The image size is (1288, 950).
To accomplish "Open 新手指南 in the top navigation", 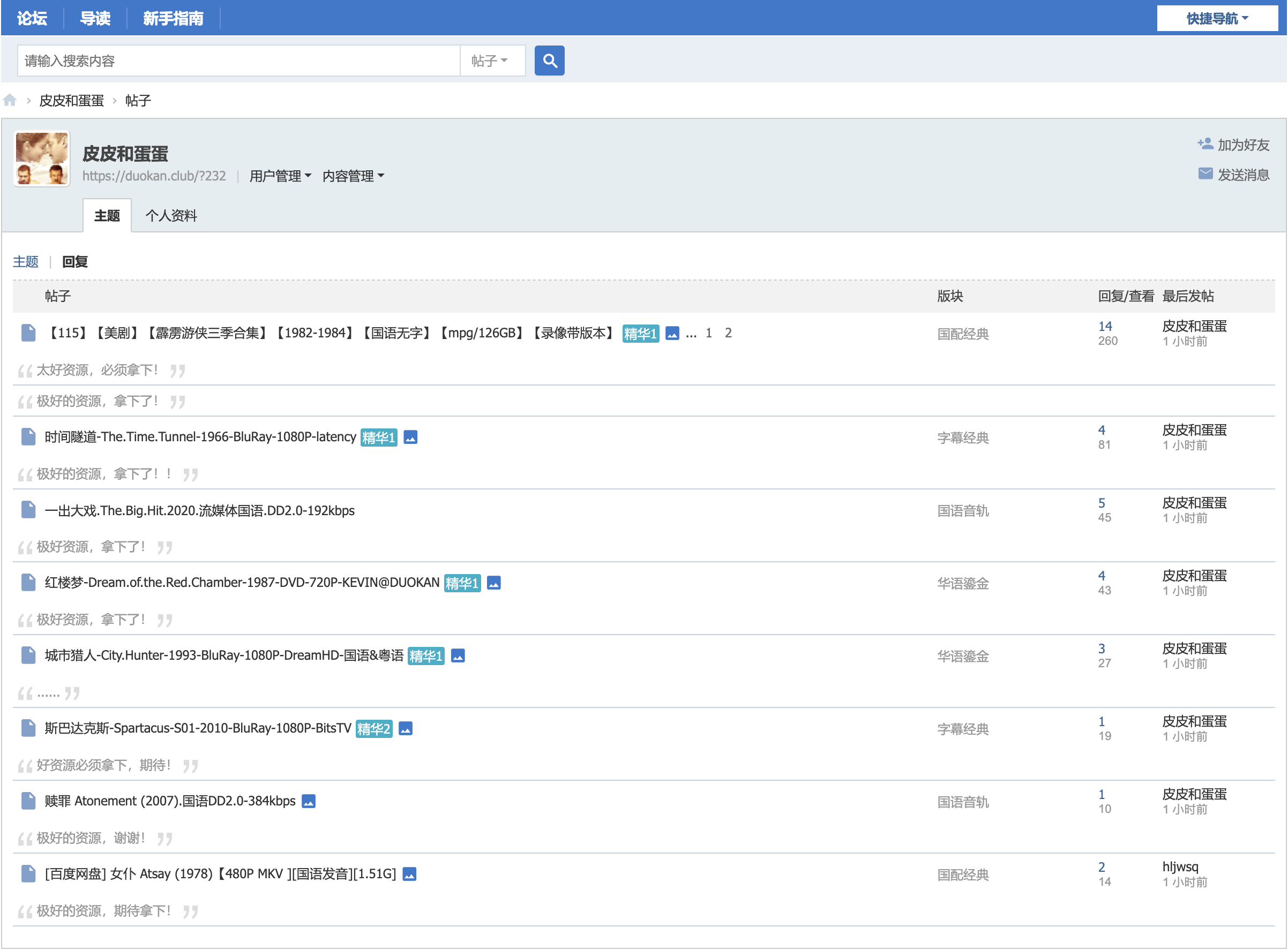I will click(173, 18).
